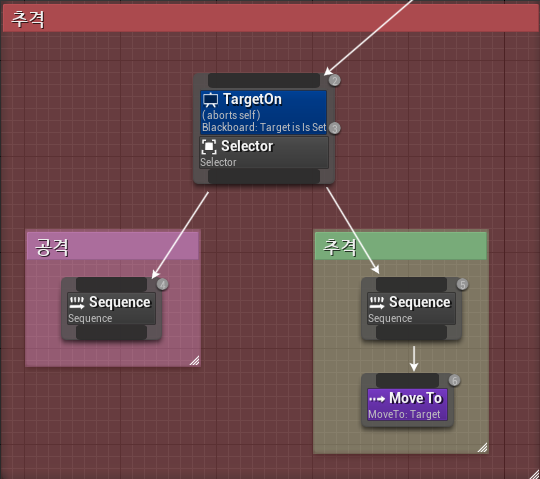Click the Sequence icon above the Move To node
Image resolution: width=540 pixels, height=479 pixels.
click(376, 303)
